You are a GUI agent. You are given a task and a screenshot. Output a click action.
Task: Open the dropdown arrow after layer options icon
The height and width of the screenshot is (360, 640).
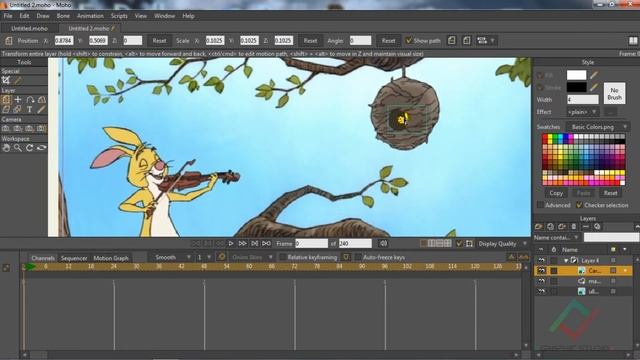[493, 40]
